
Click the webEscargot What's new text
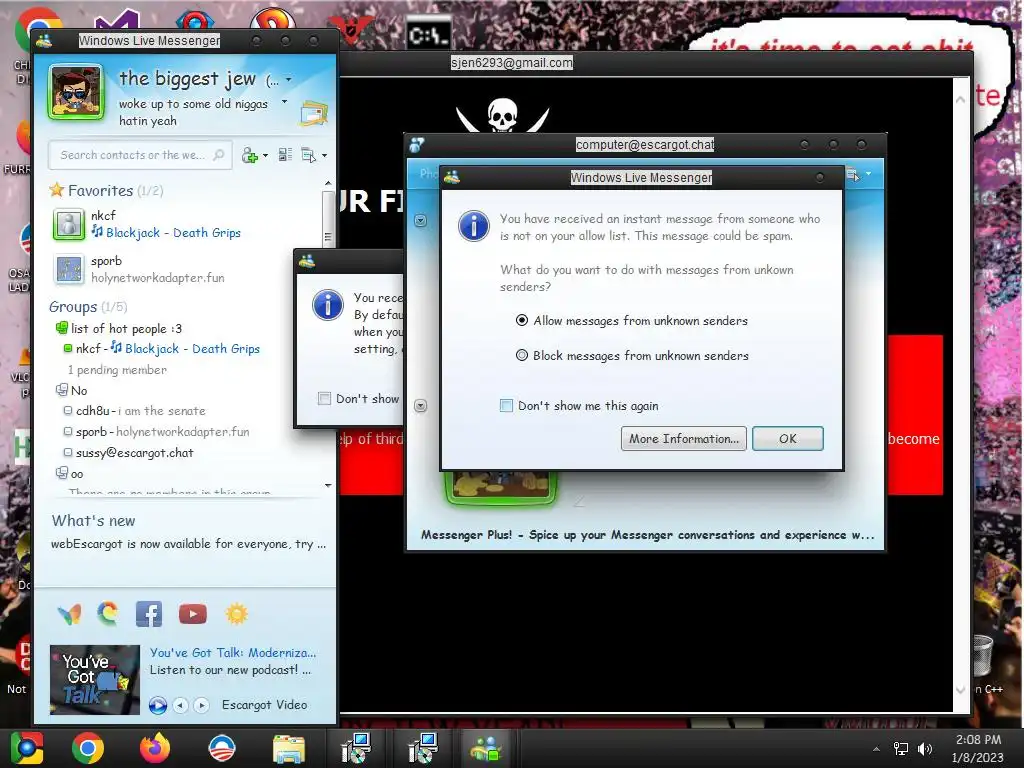[x=188, y=544]
